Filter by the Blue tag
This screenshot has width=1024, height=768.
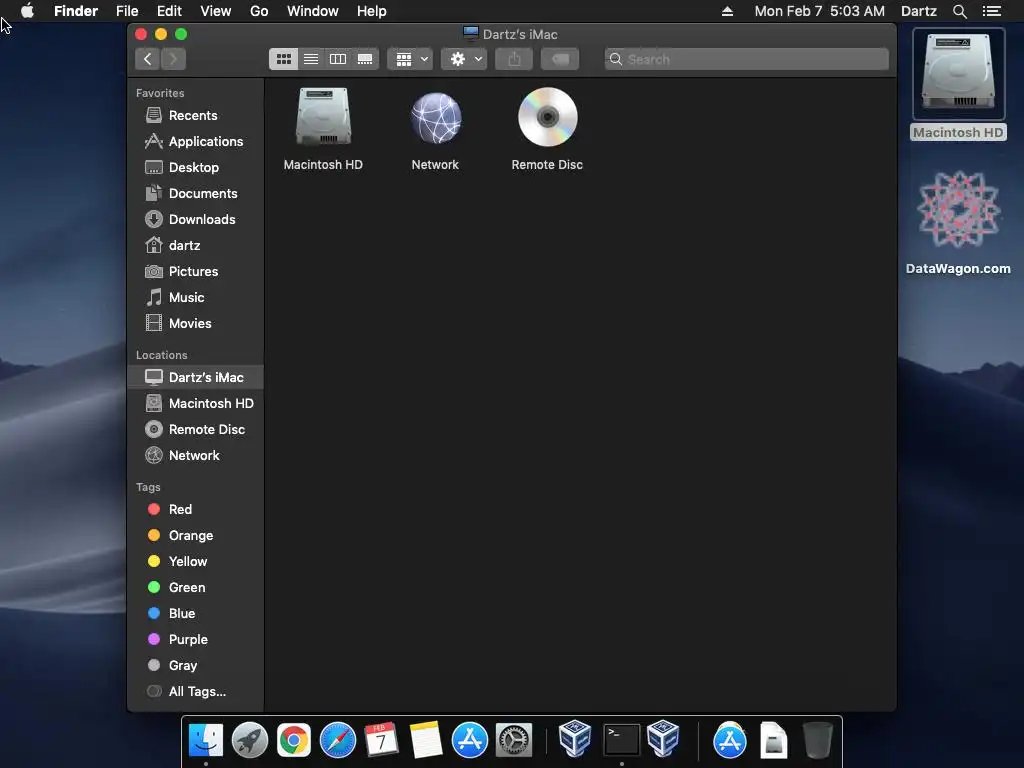(195, 614)
